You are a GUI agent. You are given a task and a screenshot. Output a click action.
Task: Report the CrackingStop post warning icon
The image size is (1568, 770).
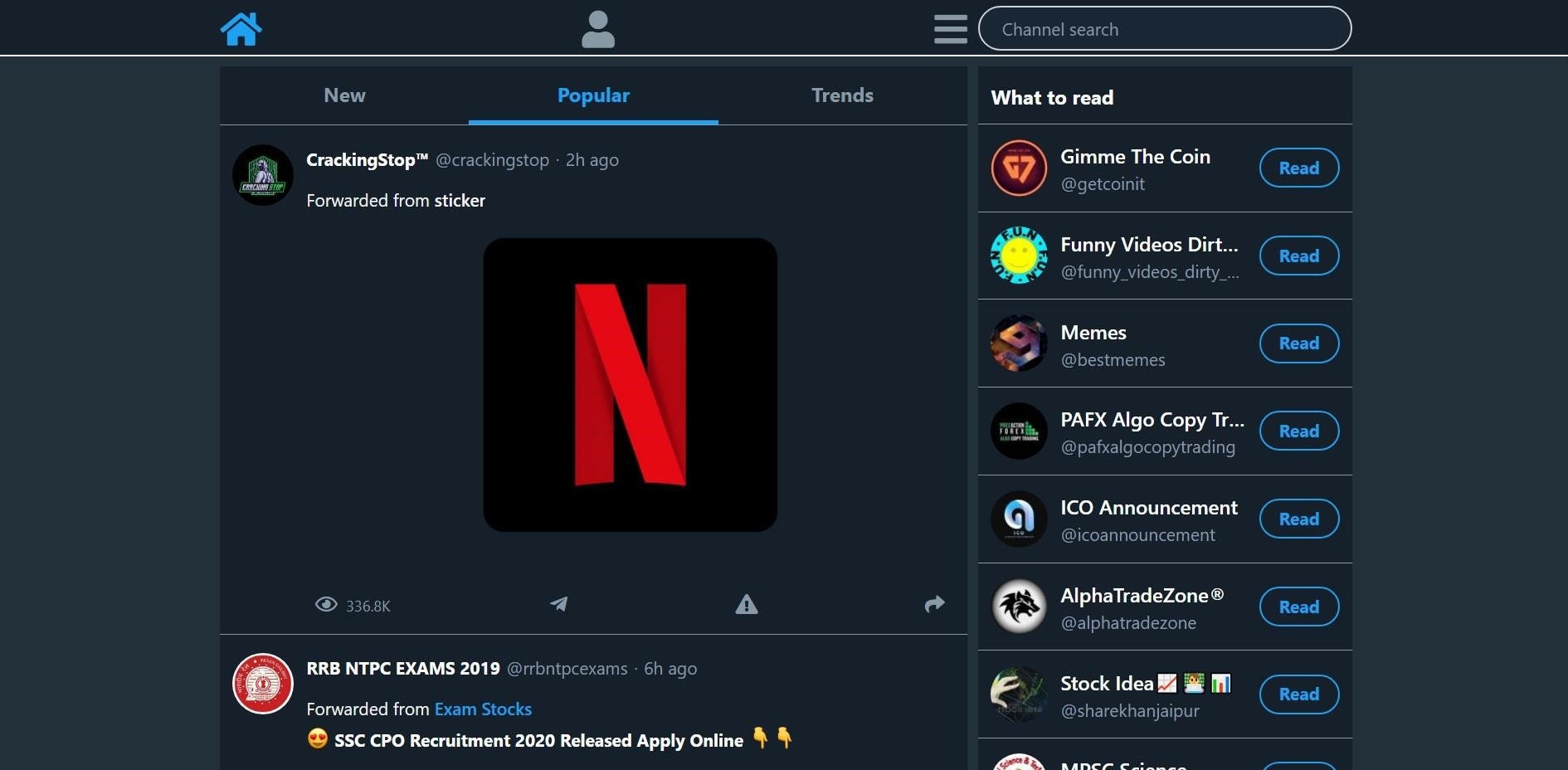tap(747, 604)
